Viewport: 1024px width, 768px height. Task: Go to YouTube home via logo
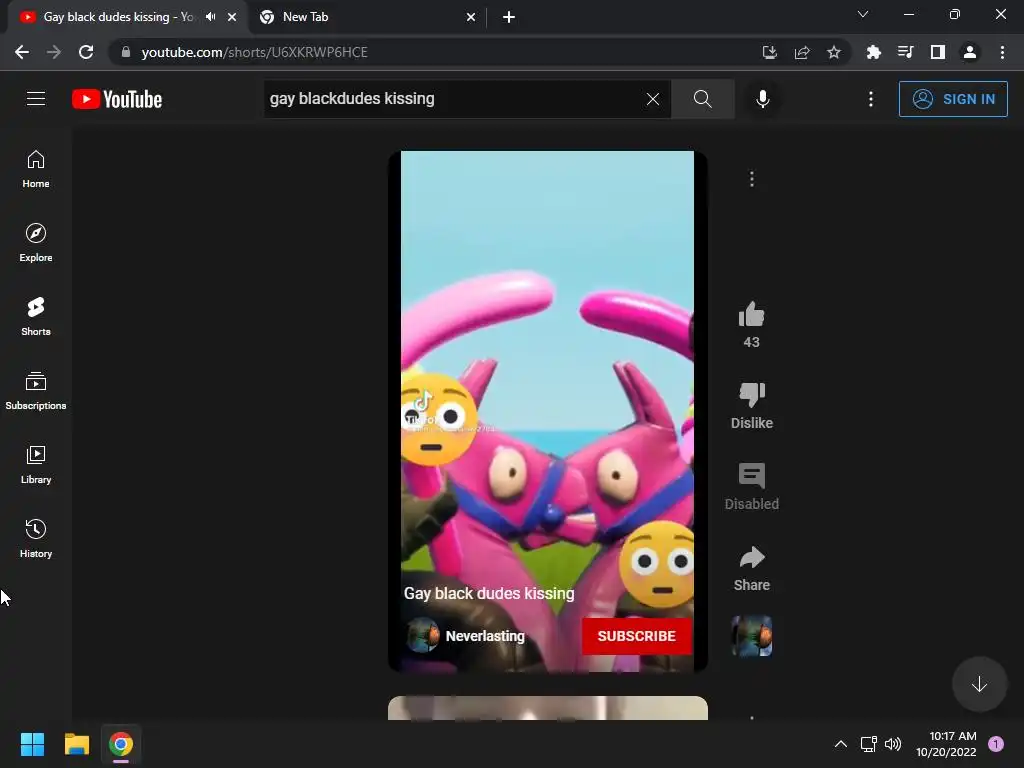coord(117,99)
